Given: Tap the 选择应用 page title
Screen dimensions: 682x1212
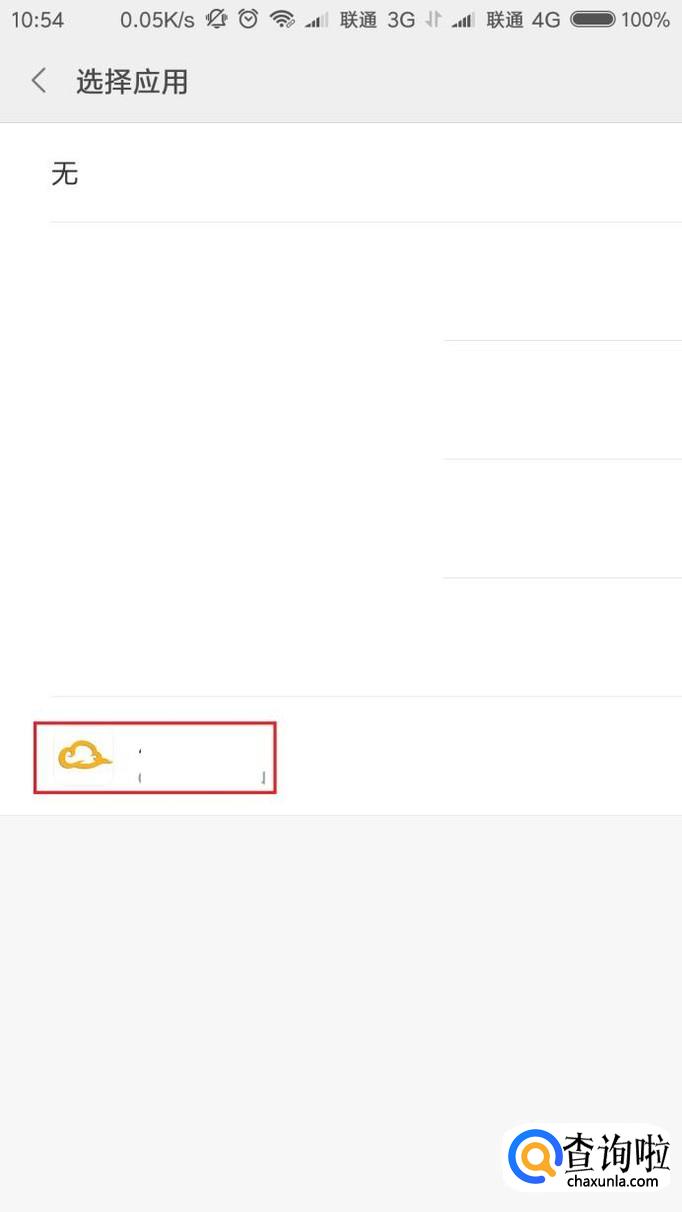Looking at the screenshot, I should 132,81.
